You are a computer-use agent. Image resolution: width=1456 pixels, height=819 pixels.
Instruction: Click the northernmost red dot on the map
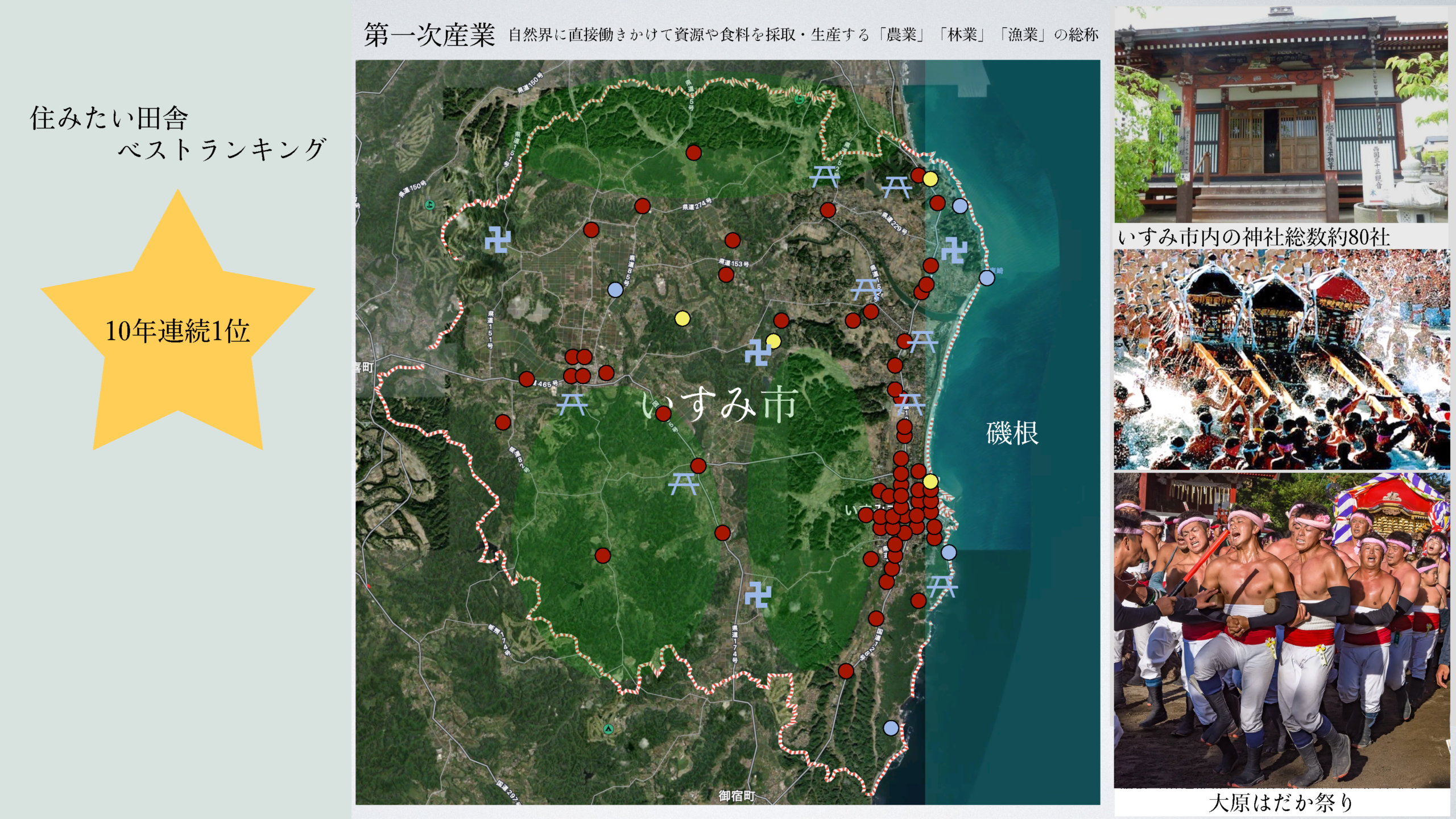(693, 152)
